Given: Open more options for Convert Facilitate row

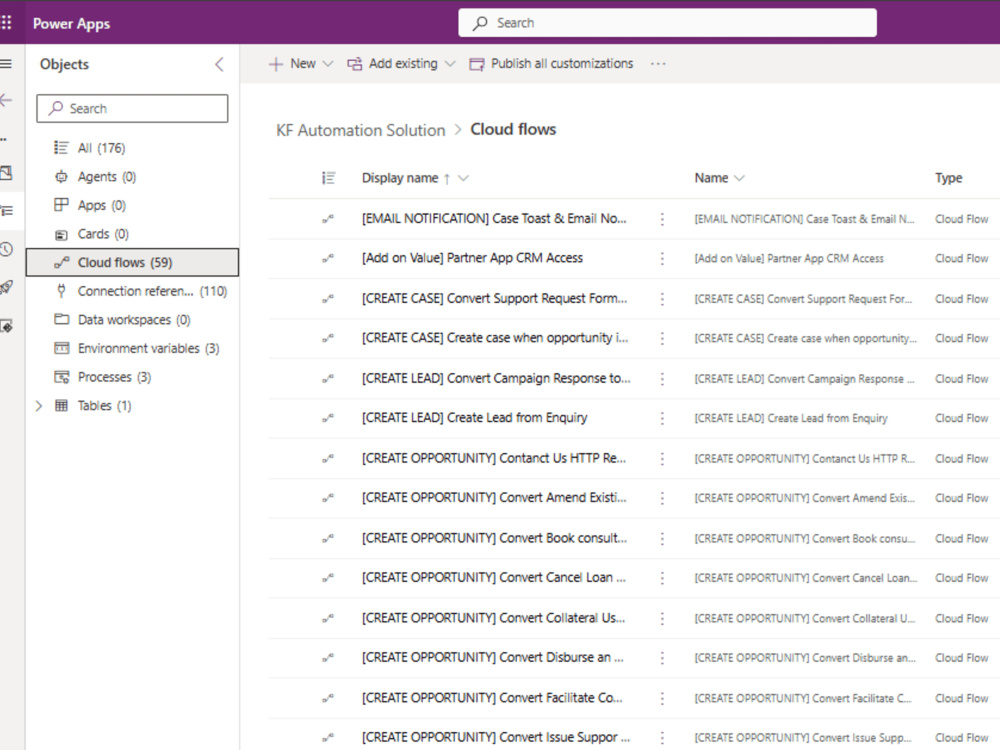Looking at the screenshot, I should (x=662, y=698).
